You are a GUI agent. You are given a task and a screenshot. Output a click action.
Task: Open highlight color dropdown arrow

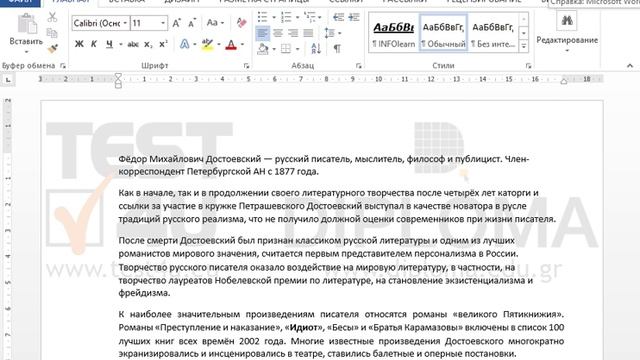pyautogui.click(x=219, y=44)
